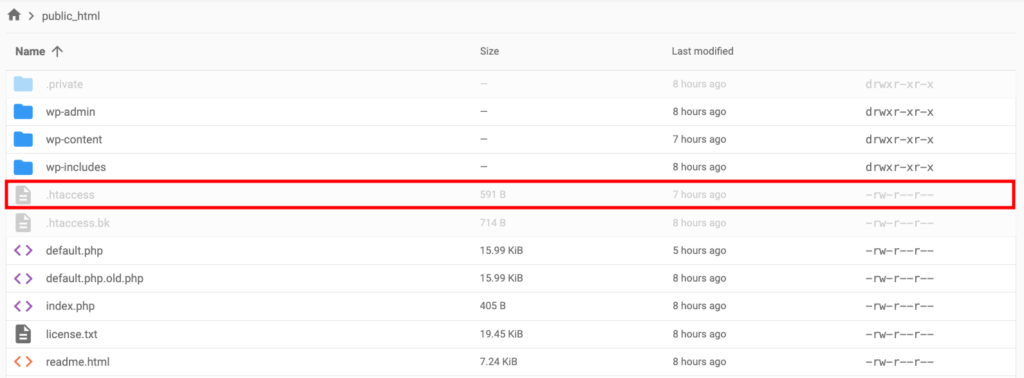This screenshot has height=378, width=1024.
Task: Select the .htaccess file name
Action: 70,195
